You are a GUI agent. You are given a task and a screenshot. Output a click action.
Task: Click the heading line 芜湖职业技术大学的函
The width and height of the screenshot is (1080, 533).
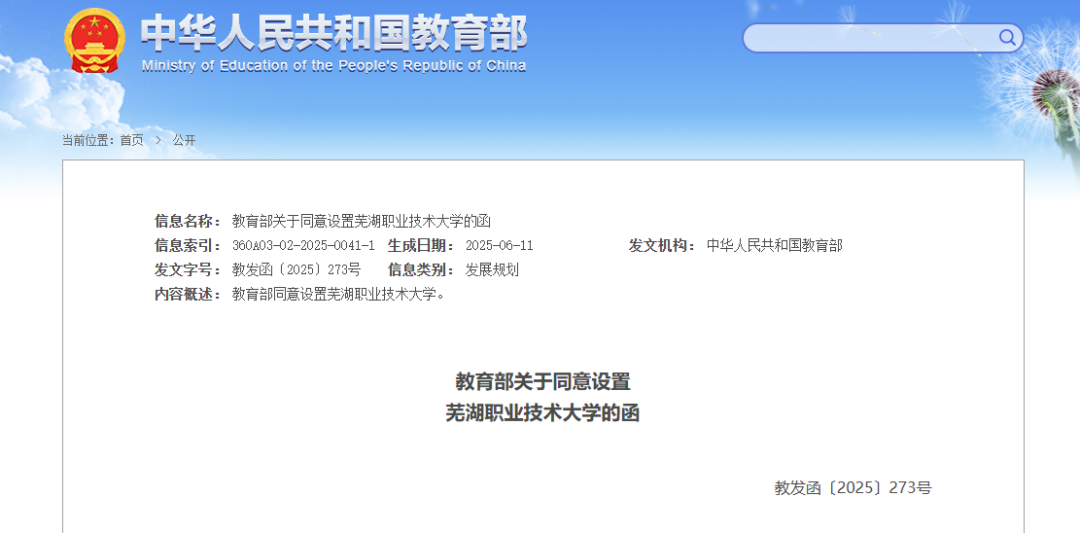click(x=543, y=412)
